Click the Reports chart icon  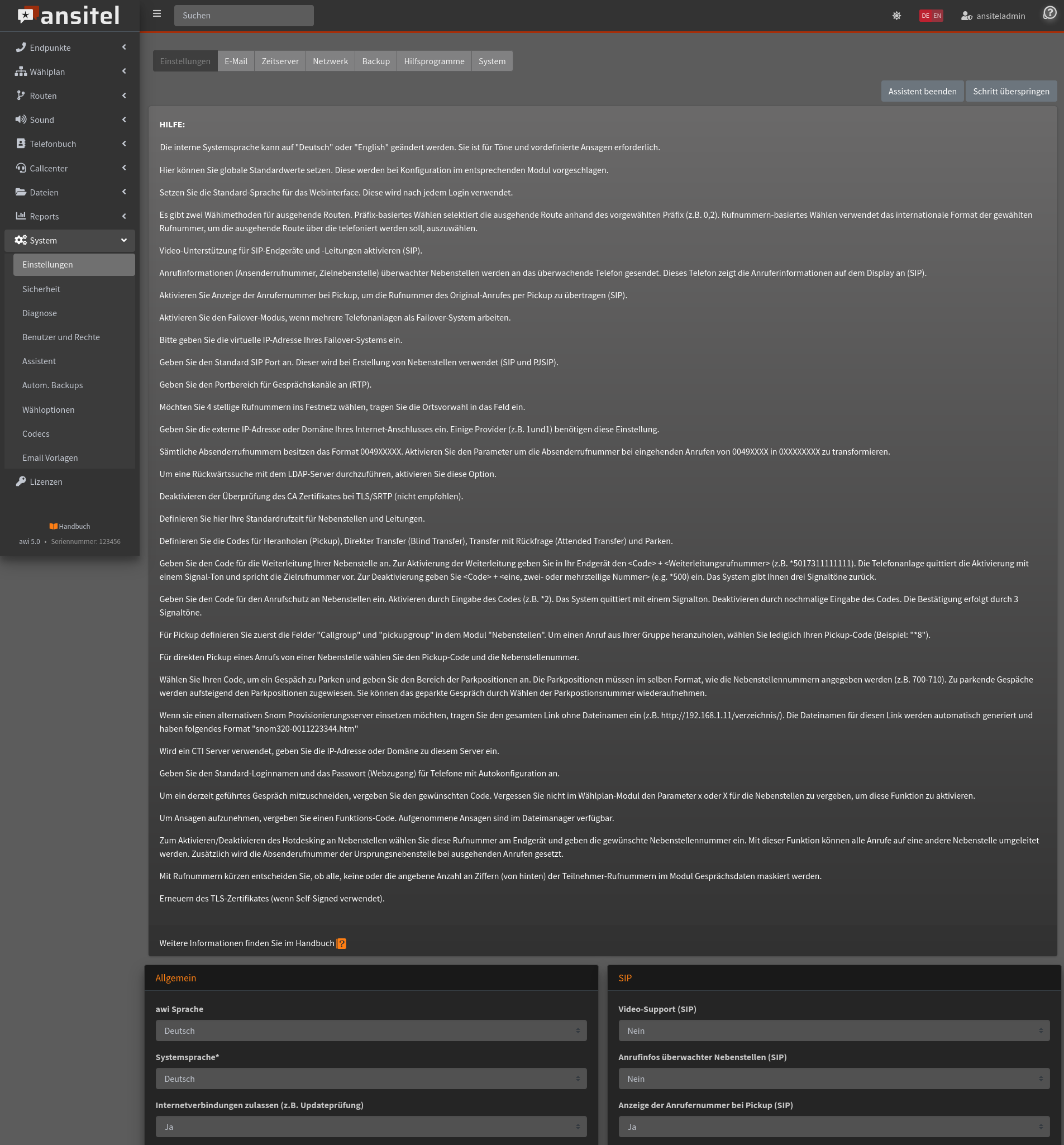pos(21,216)
